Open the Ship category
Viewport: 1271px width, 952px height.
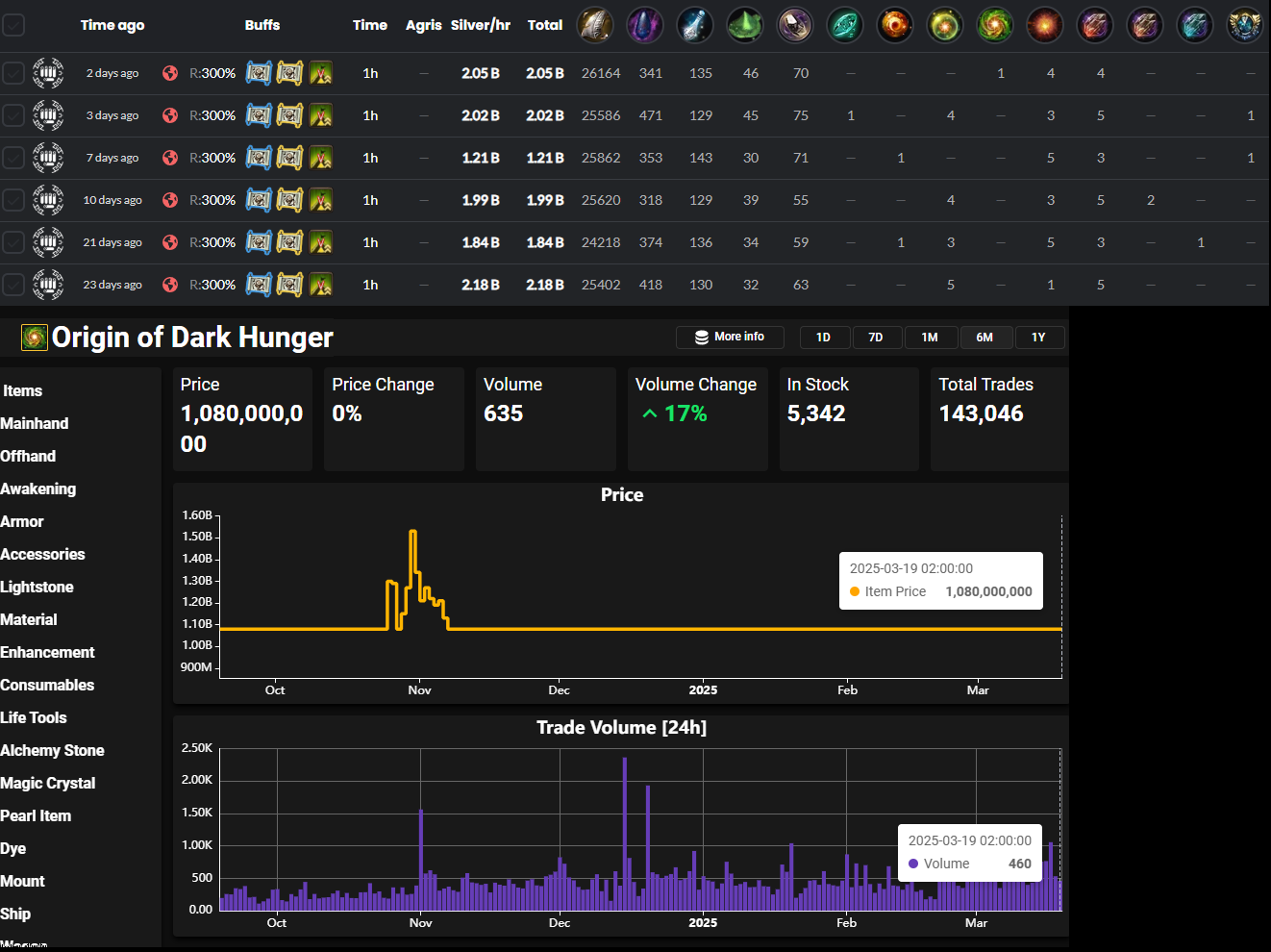tap(15, 914)
